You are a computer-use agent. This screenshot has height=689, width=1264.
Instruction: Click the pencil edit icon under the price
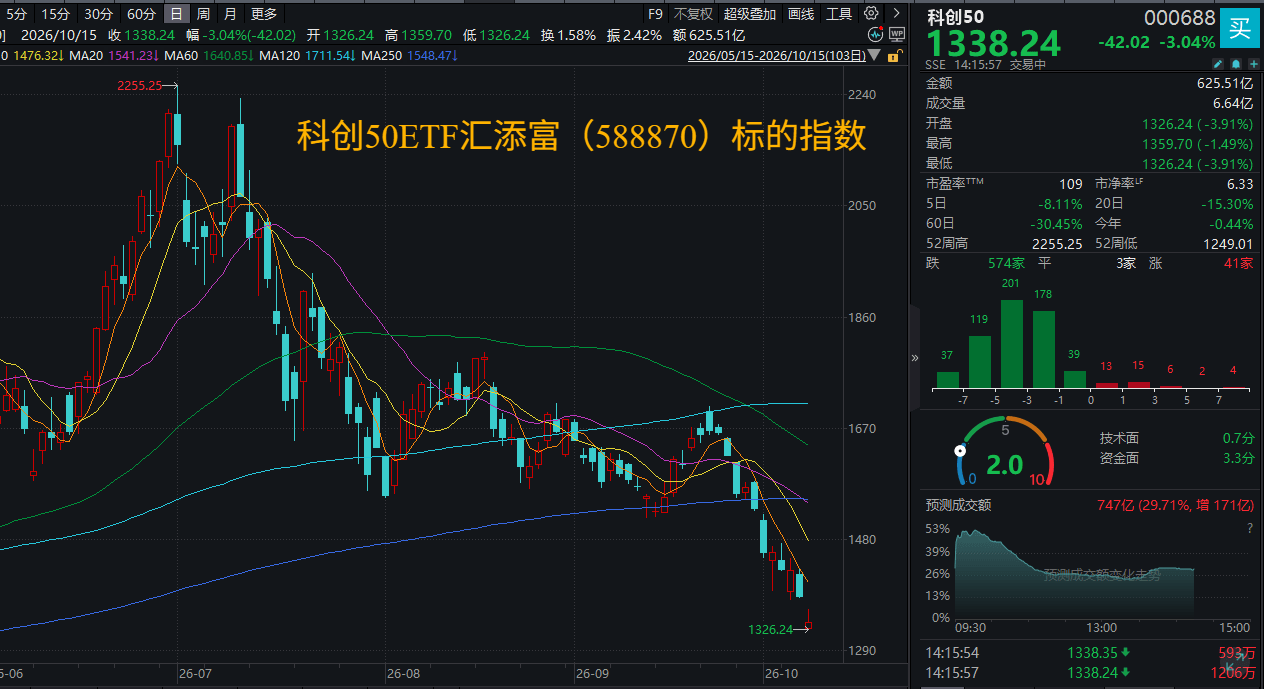tap(1219, 64)
